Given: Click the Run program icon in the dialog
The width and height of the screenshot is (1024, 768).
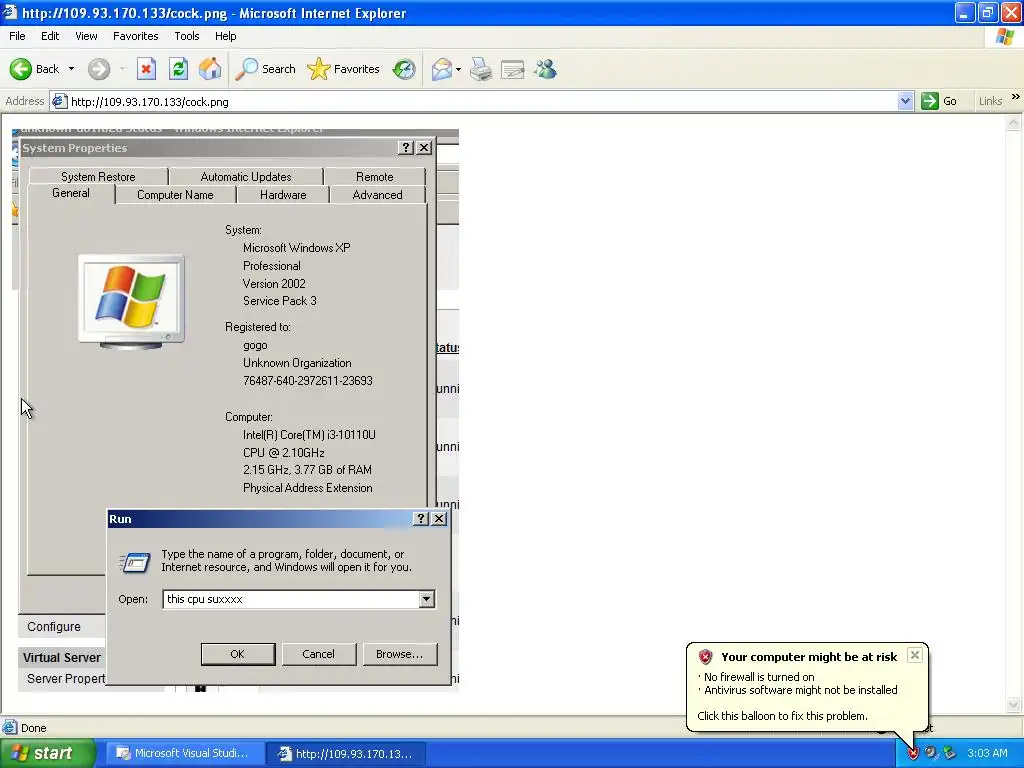Looking at the screenshot, I should (x=135, y=562).
